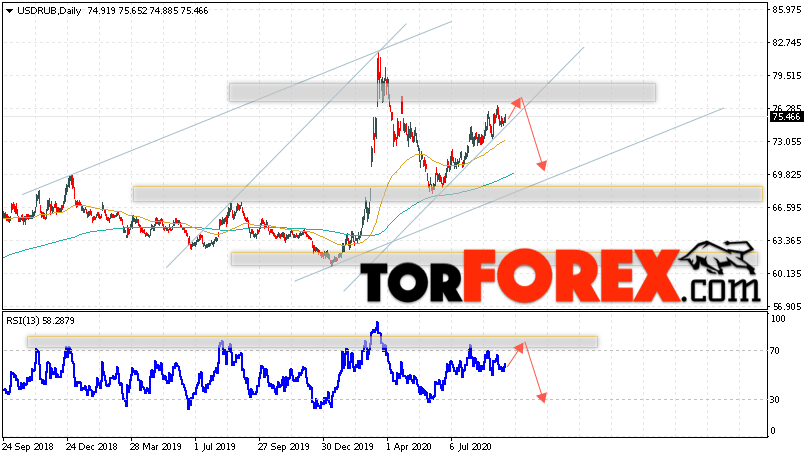Select the 73.055 price axis label

(787, 142)
